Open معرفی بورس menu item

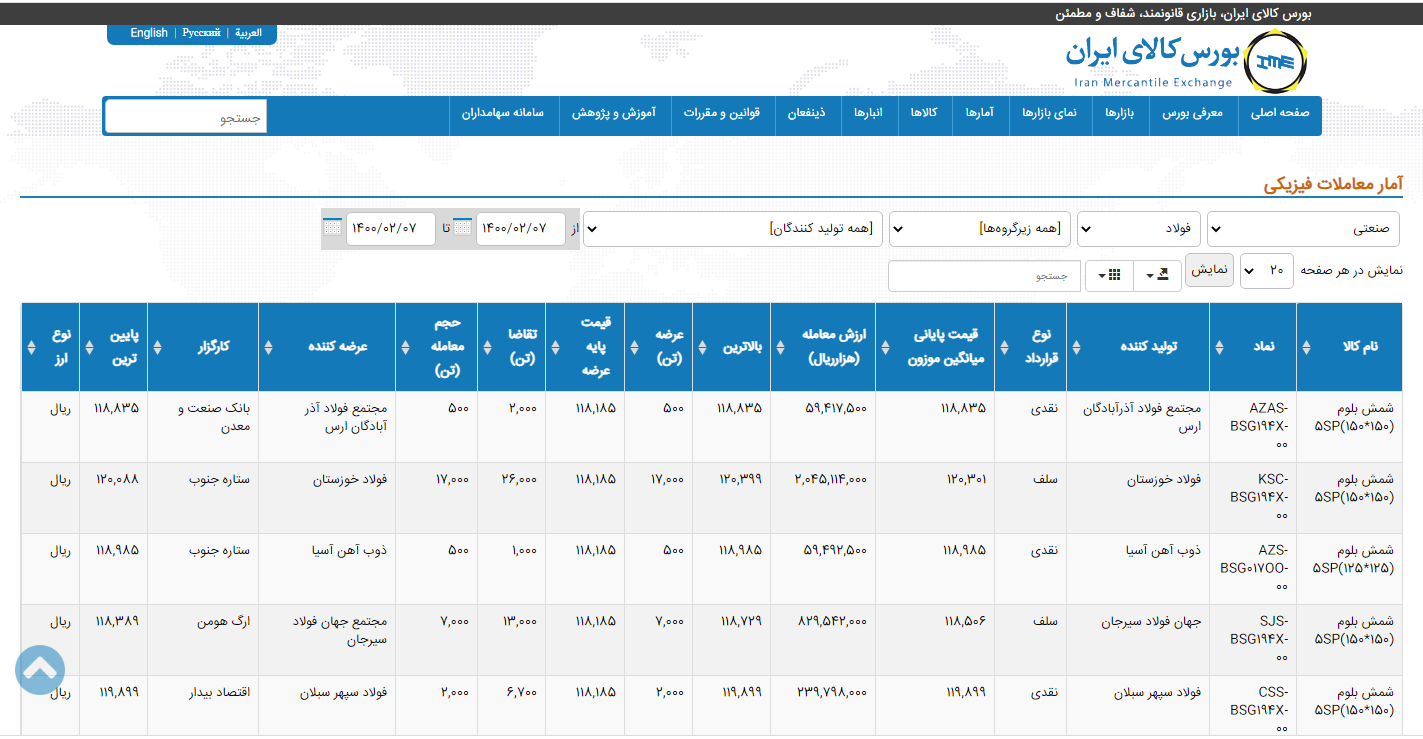click(1192, 114)
